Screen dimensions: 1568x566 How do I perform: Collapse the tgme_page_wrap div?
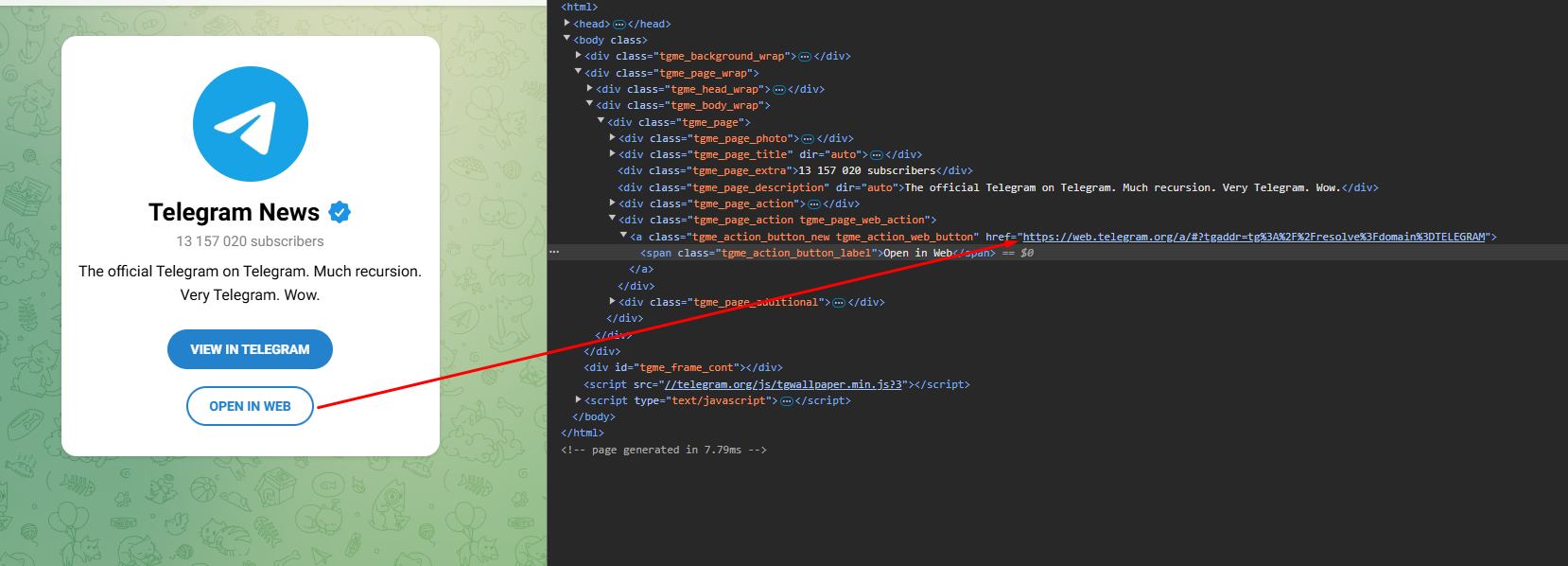point(579,72)
